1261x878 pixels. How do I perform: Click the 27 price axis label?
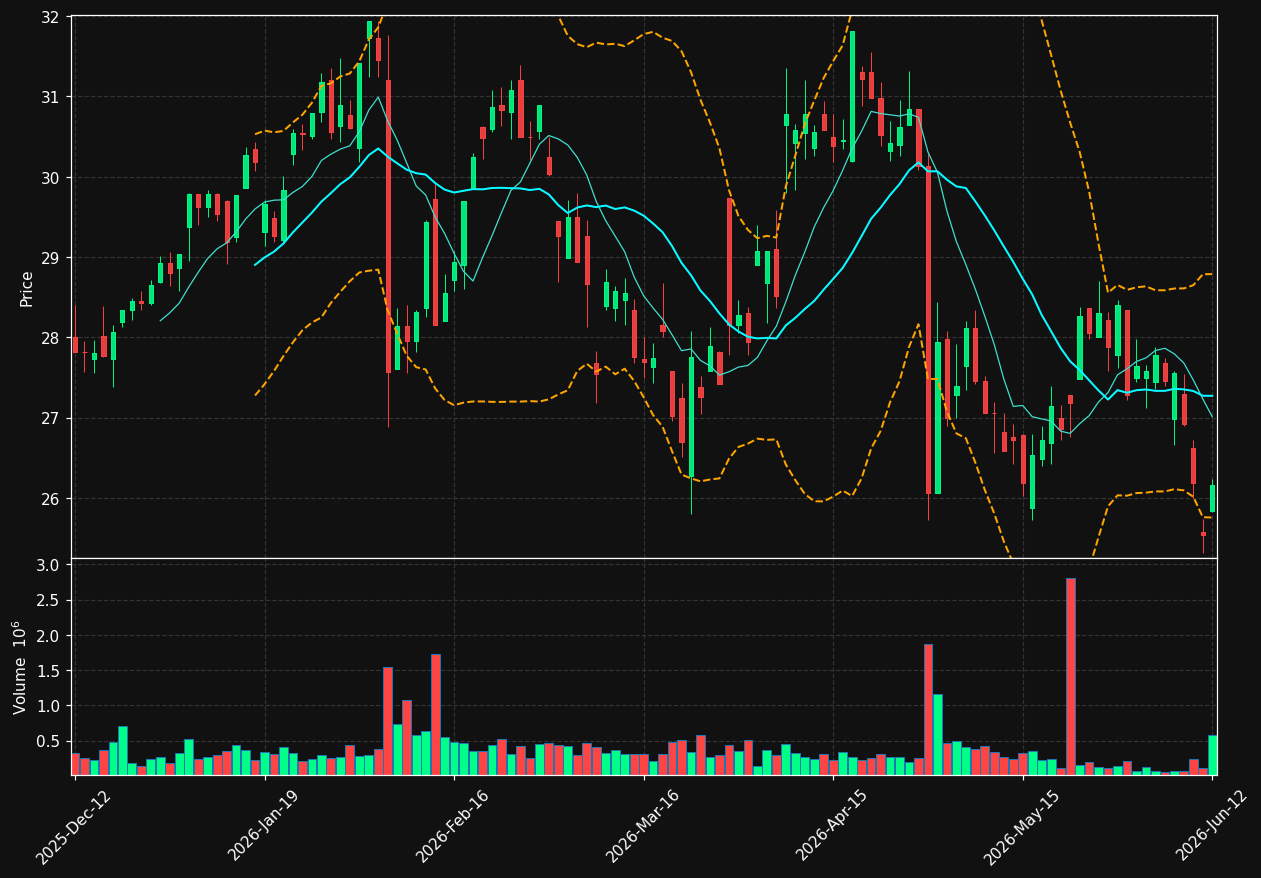pyautogui.click(x=49, y=419)
